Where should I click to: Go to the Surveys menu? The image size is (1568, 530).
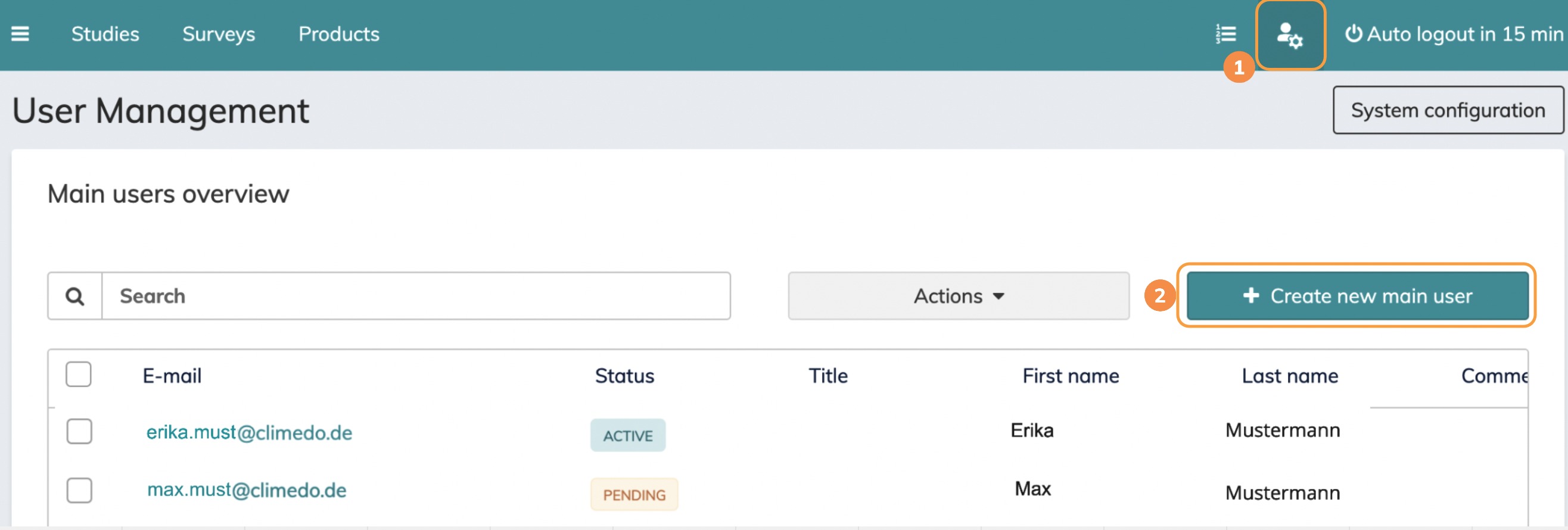click(x=219, y=34)
